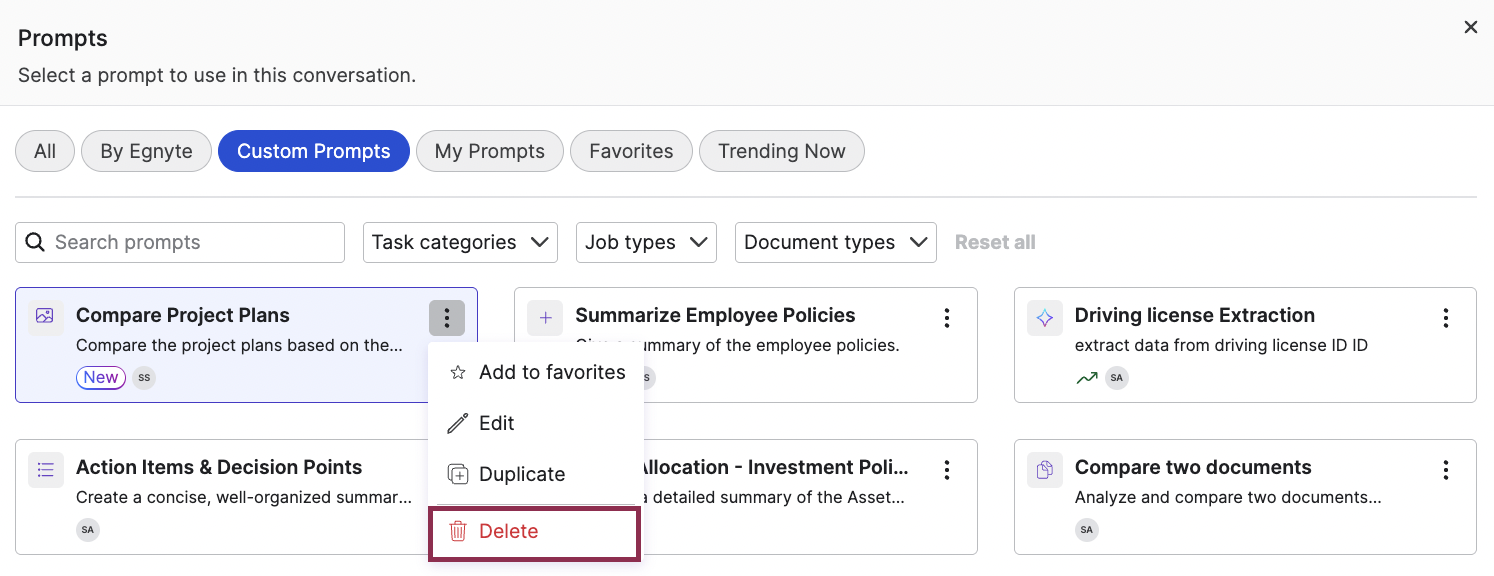
Task: Click the image icon on Compare Project Plans
Action: (x=45, y=315)
